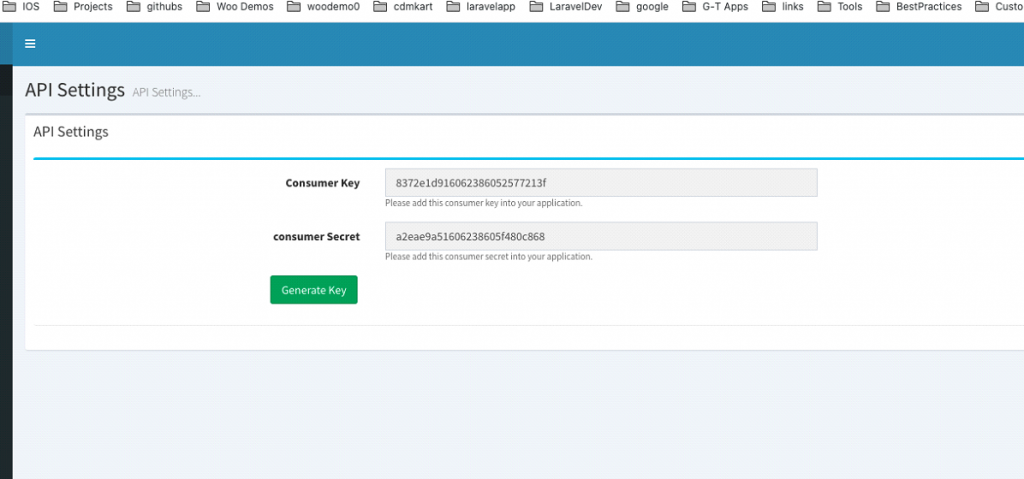Open the IOS bookmarks folder

click(x=22, y=7)
